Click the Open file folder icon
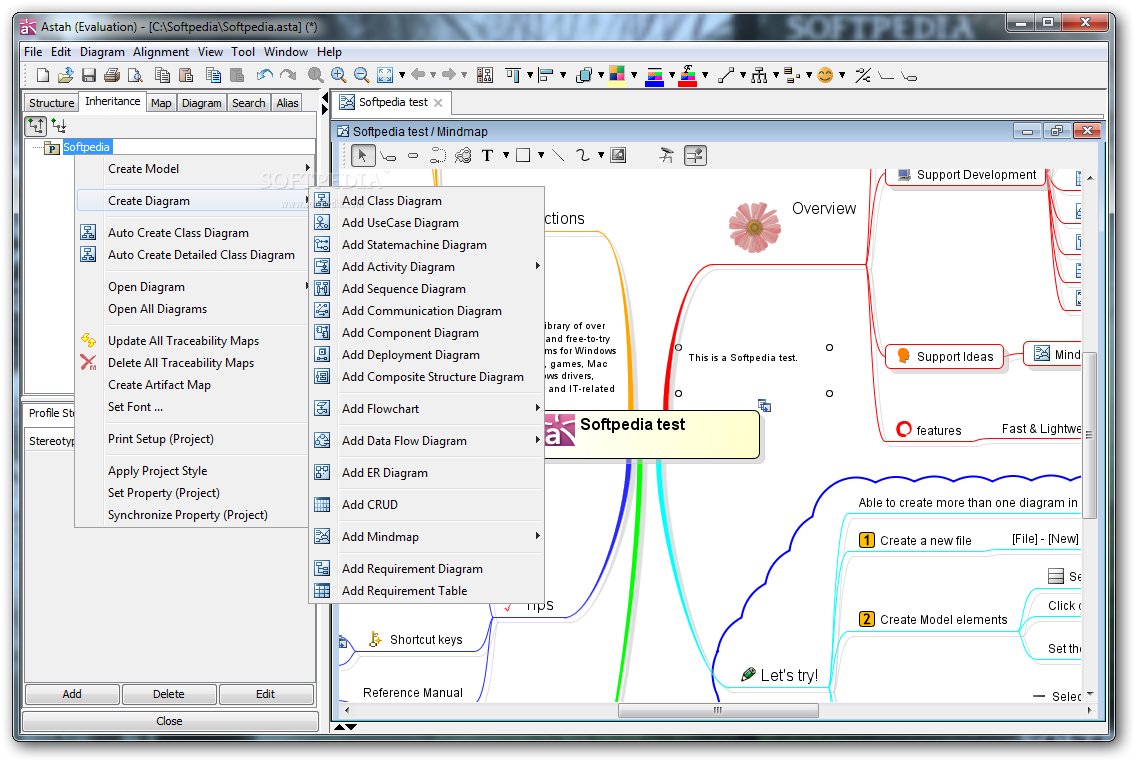This screenshot has width=1136, height=762. 66,75
